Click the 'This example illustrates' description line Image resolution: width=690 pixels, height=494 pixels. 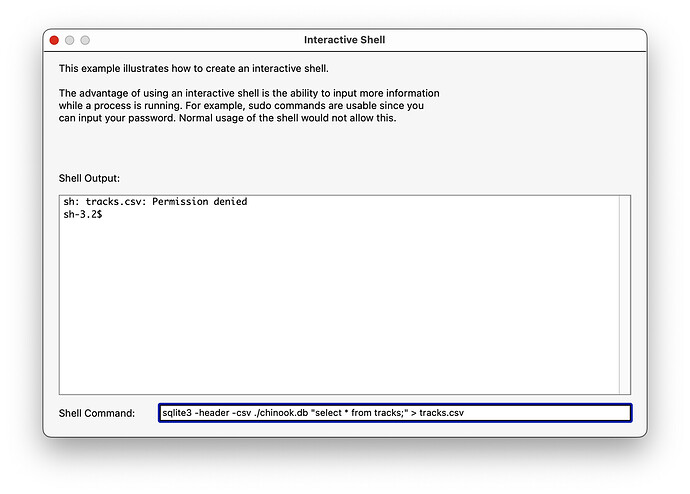[194, 68]
